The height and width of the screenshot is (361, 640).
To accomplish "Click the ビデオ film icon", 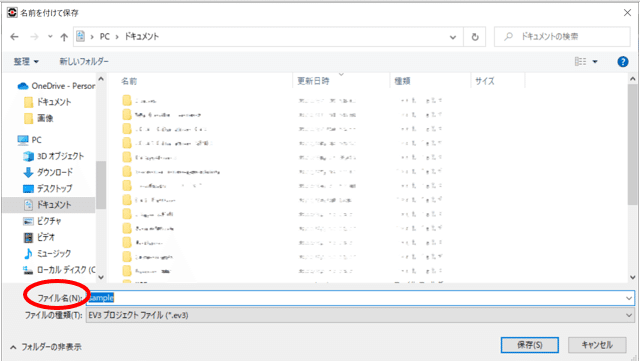I will click(28, 237).
